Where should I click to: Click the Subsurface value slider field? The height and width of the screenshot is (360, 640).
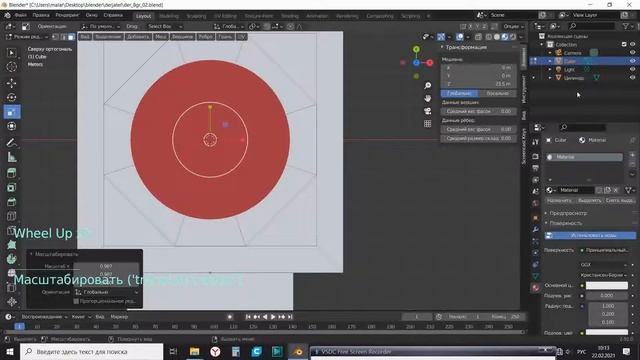tap(607, 296)
